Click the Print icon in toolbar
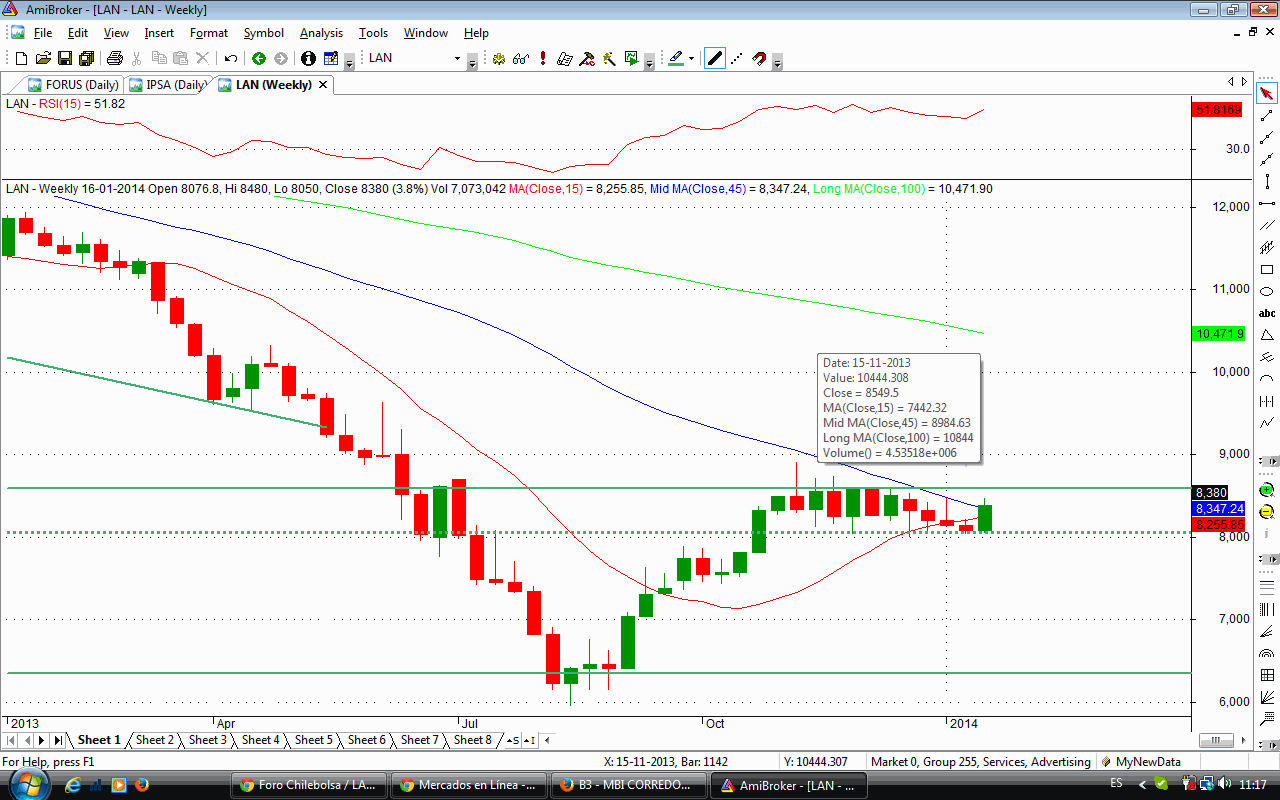This screenshot has height=800, width=1280. [115, 59]
